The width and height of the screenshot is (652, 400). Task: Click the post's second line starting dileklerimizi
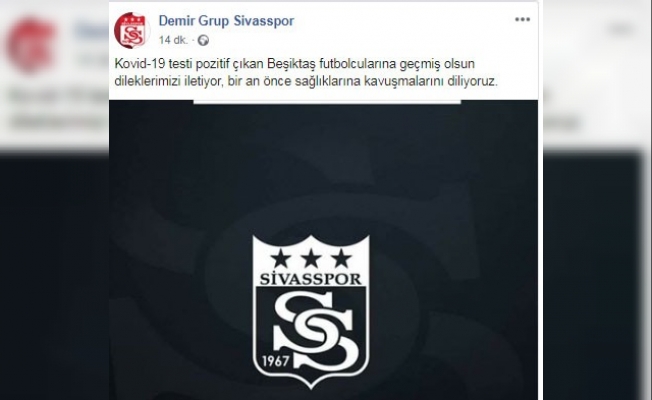click(x=306, y=81)
